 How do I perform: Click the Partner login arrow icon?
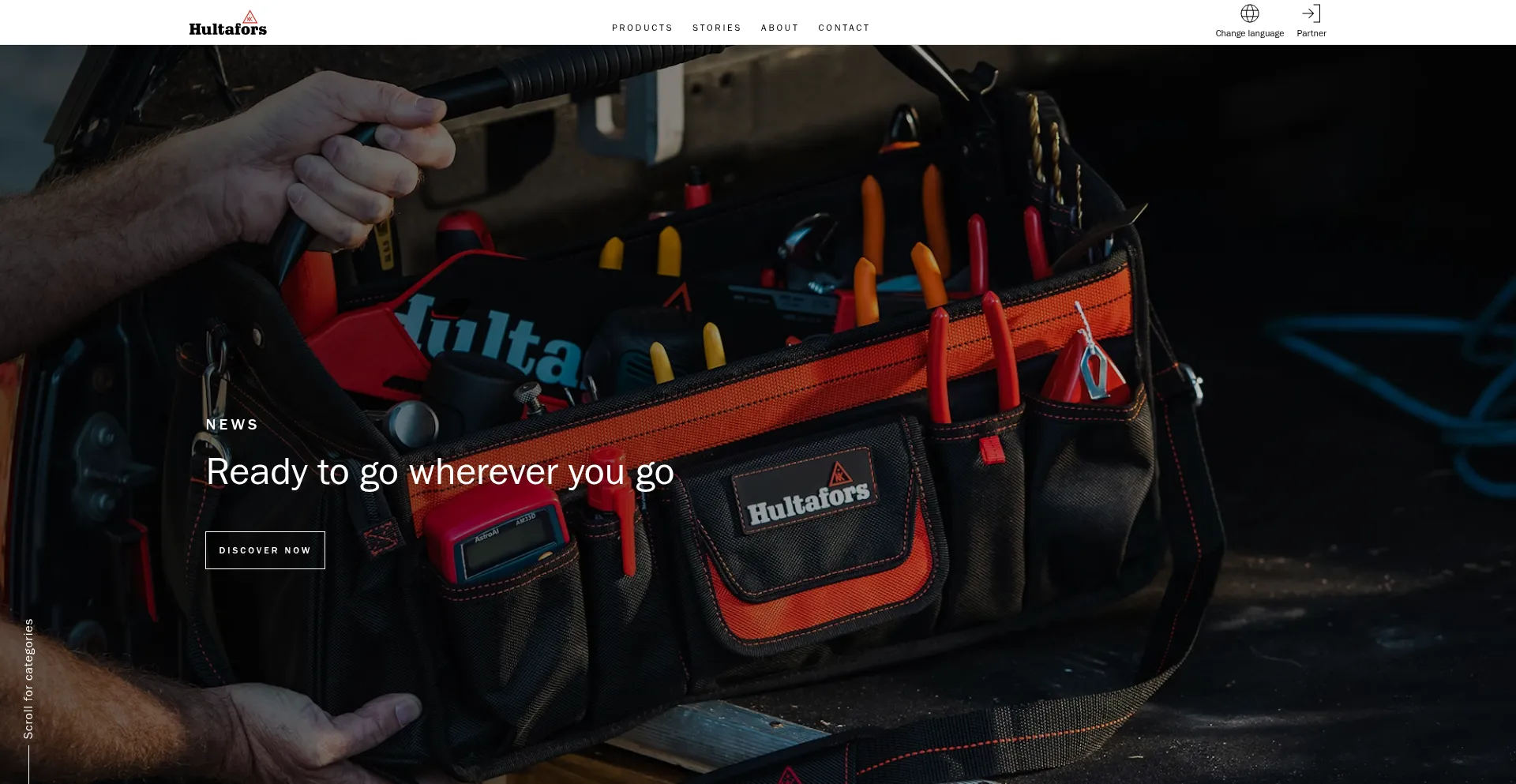pyautogui.click(x=1311, y=13)
